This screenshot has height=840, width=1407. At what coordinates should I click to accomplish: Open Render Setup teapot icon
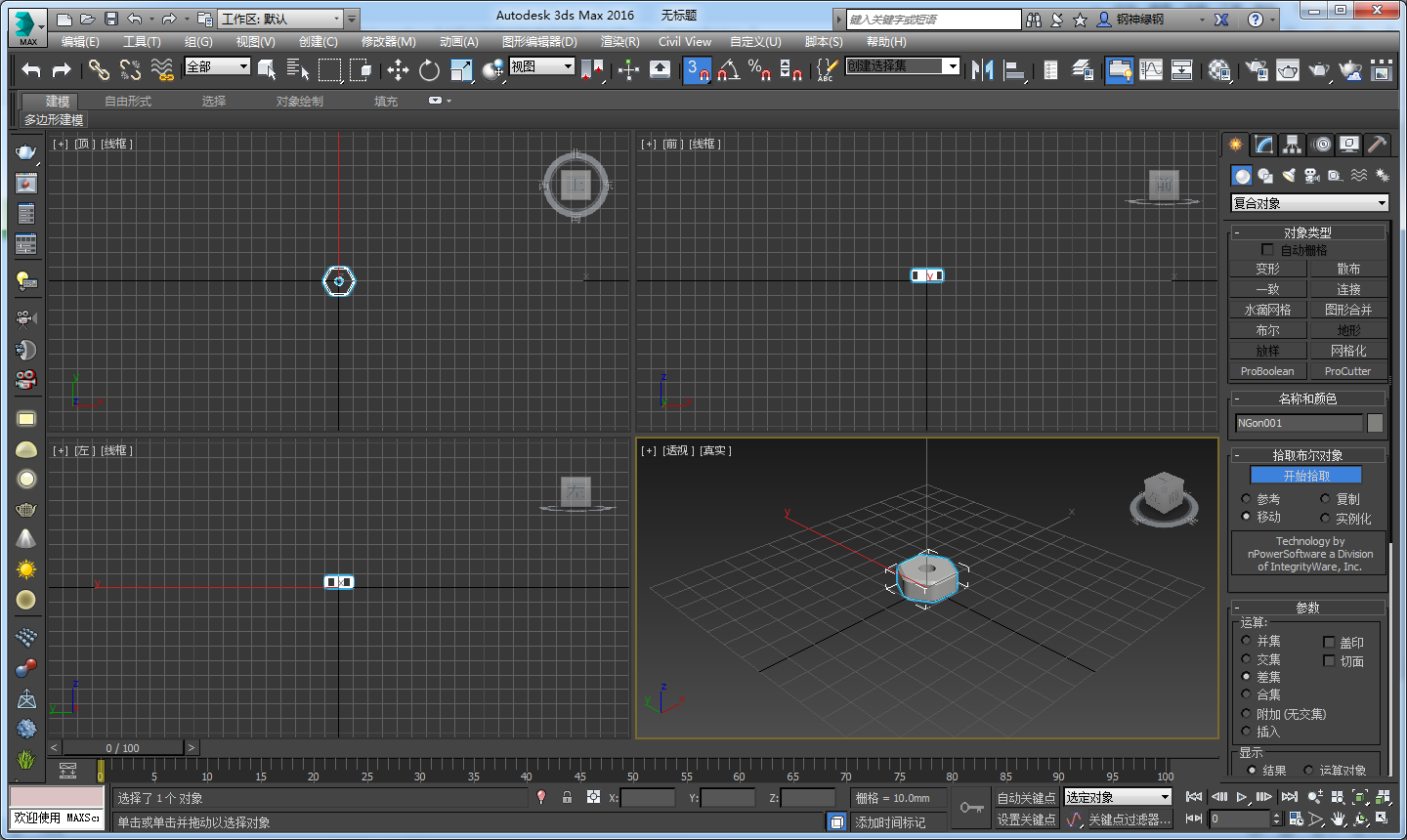tap(1258, 69)
